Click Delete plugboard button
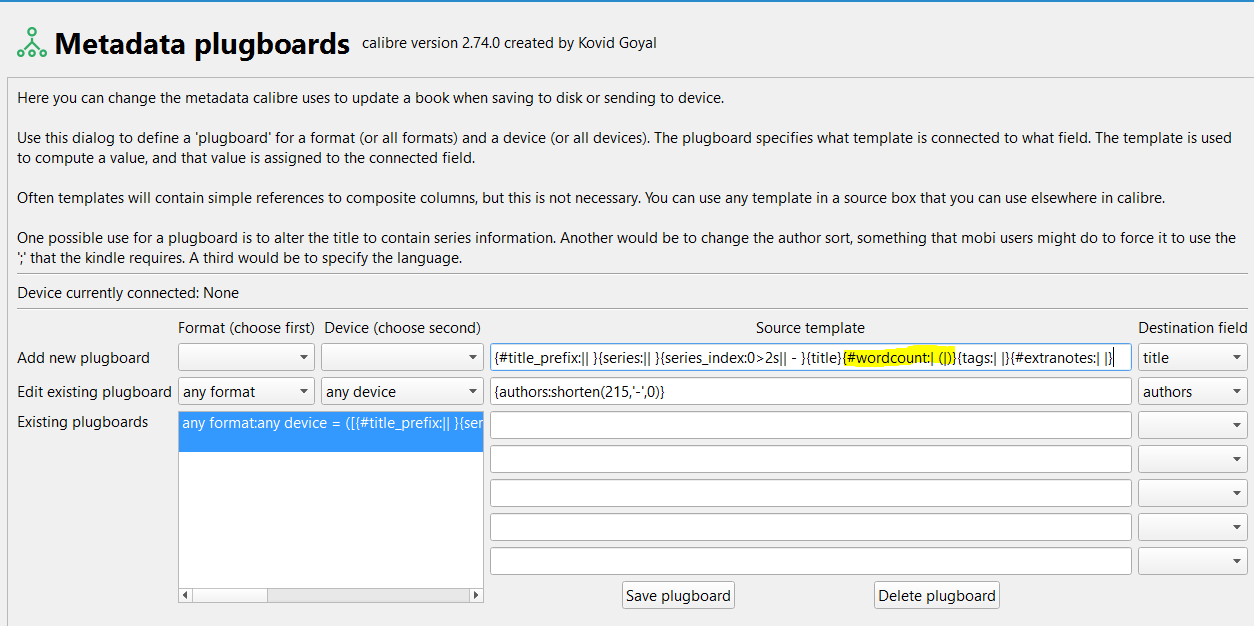 pyautogui.click(x=937, y=595)
